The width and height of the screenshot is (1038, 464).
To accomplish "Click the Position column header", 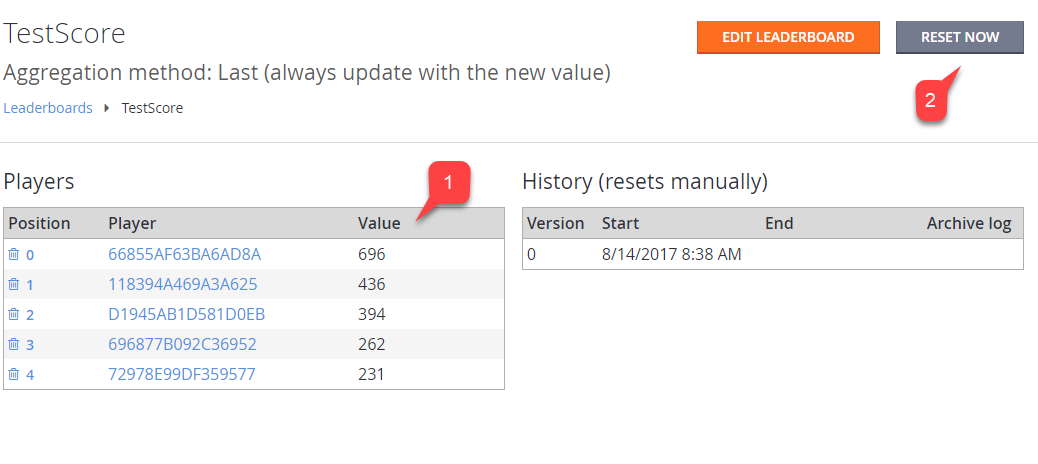I will 39,224.
